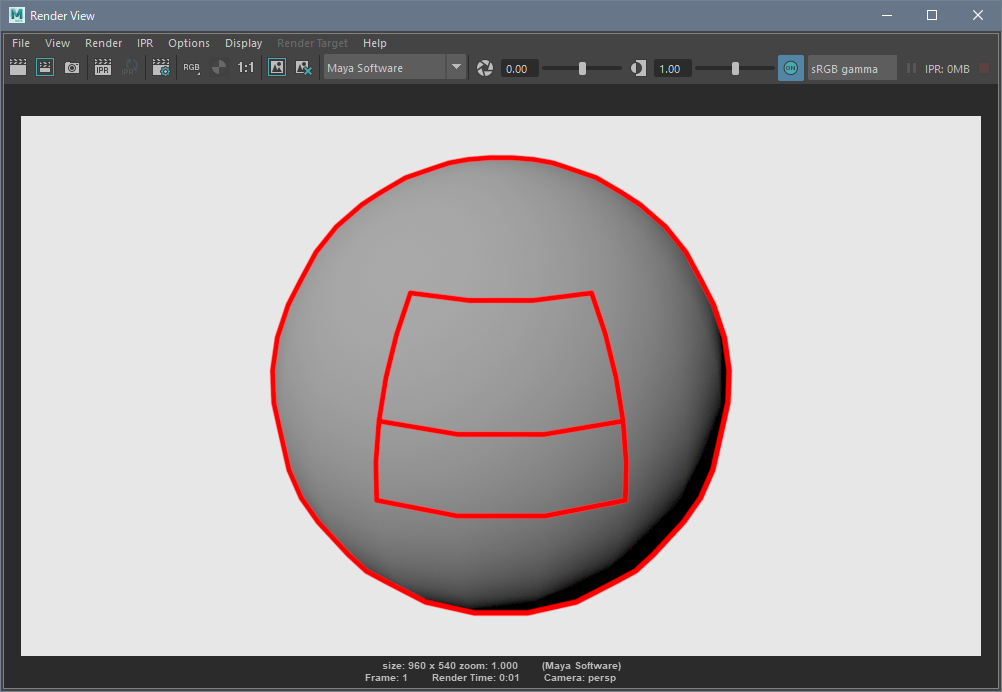Click the exposure slider handle
The height and width of the screenshot is (692, 1002).
coord(582,68)
